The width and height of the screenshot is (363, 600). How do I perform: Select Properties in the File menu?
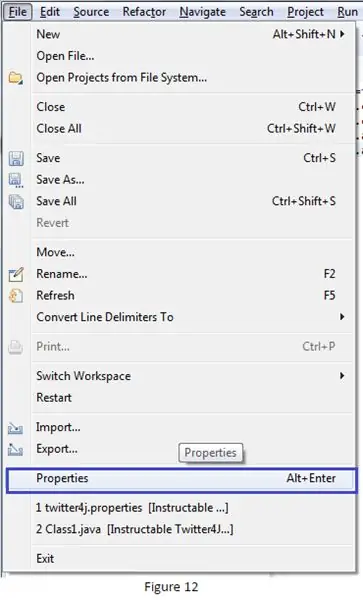coord(182,479)
